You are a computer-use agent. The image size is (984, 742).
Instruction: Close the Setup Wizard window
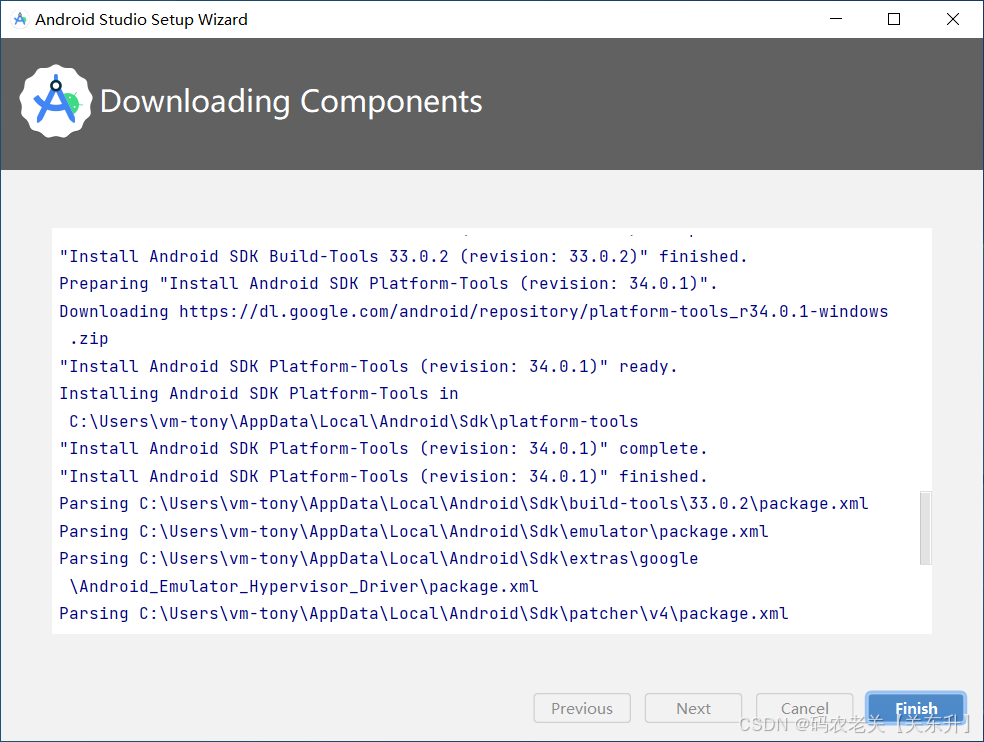point(953,19)
